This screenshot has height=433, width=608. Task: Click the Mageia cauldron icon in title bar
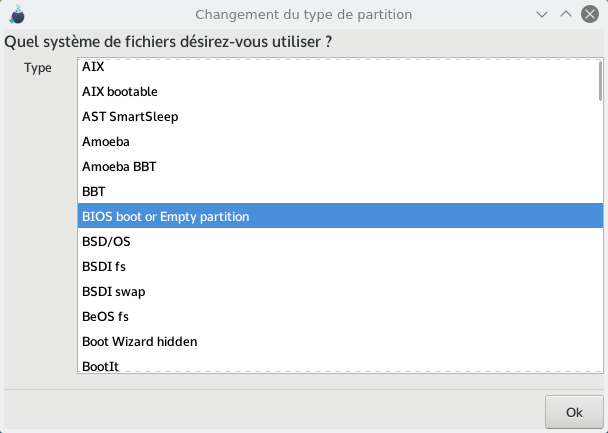tap(17, 14)
